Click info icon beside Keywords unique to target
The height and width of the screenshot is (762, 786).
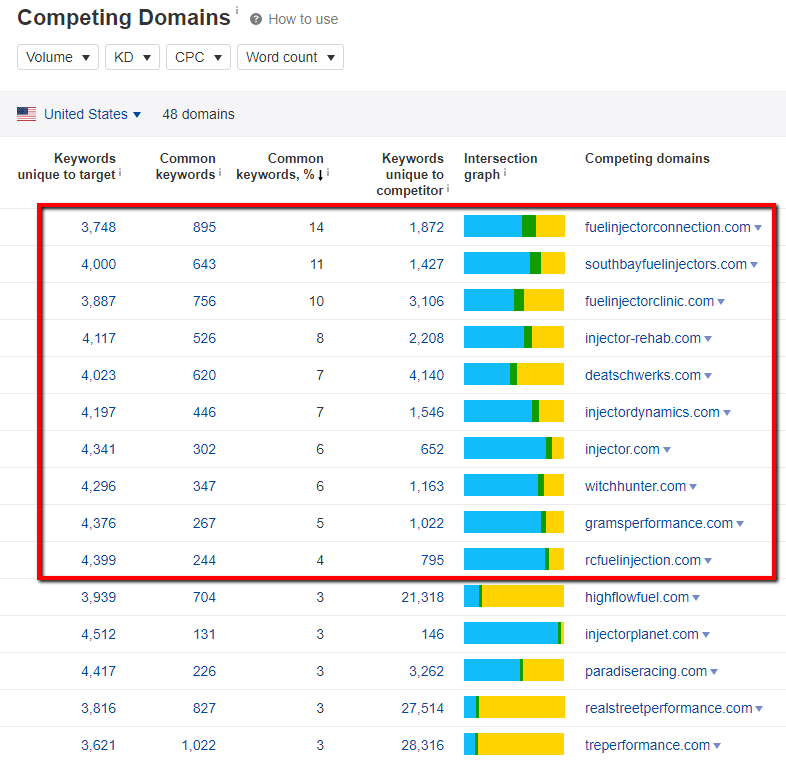(120, 173)
